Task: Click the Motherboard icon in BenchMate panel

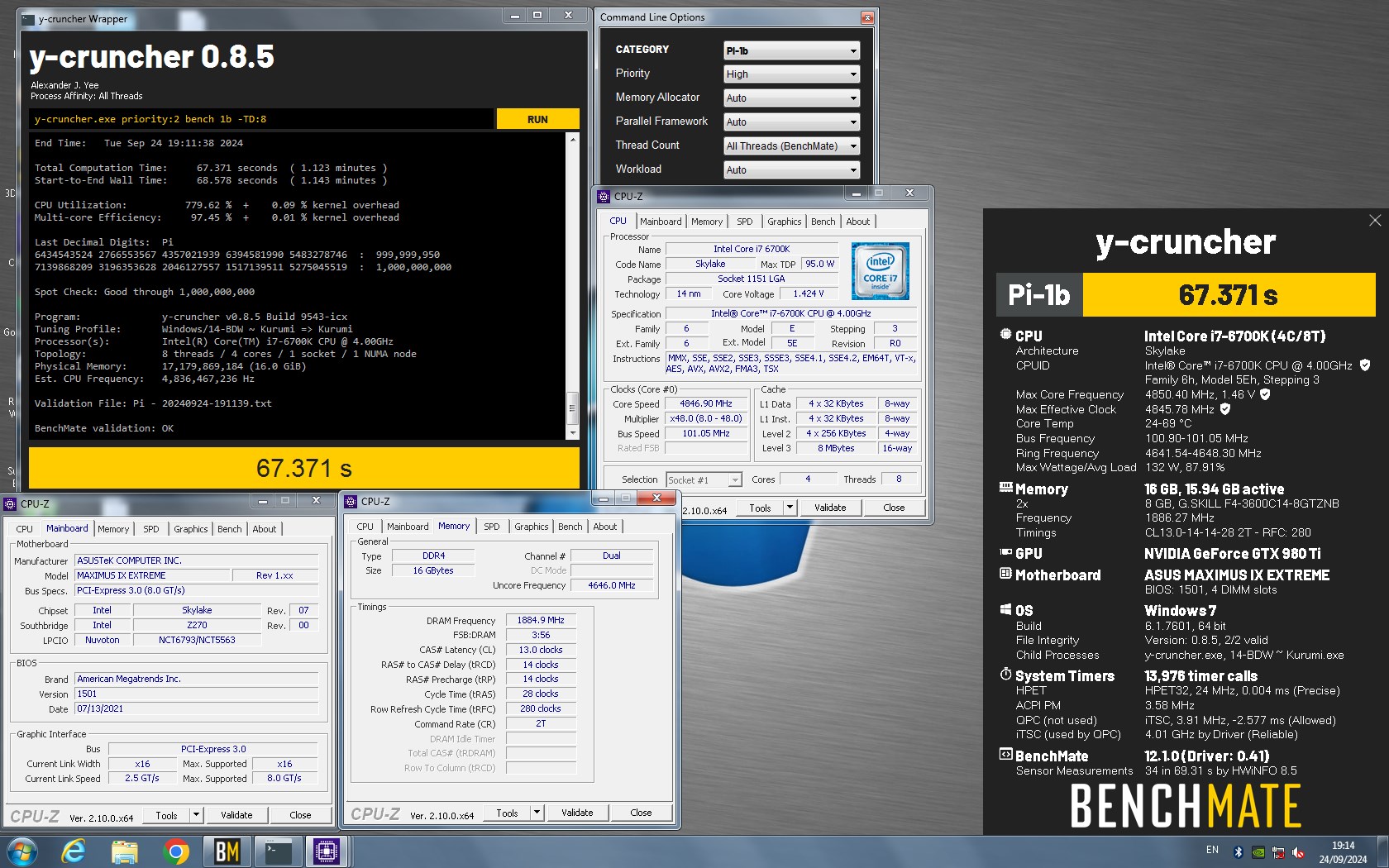Action: (x=1005, y=574)
